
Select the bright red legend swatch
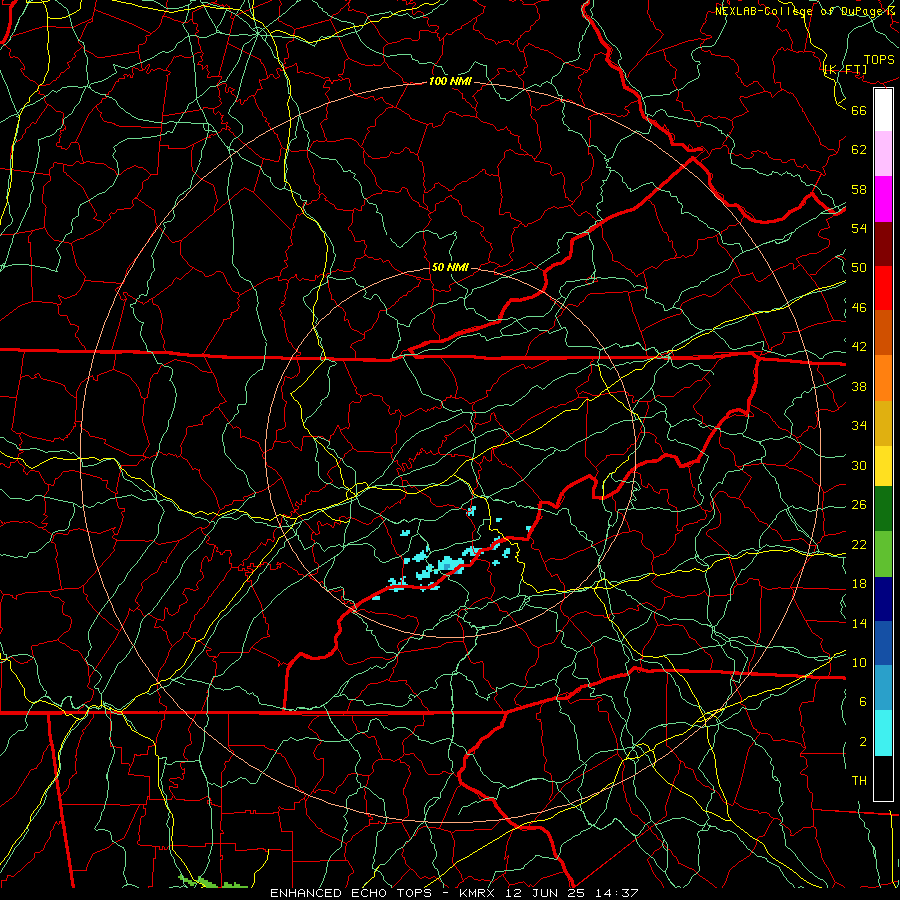click(883, 288)
